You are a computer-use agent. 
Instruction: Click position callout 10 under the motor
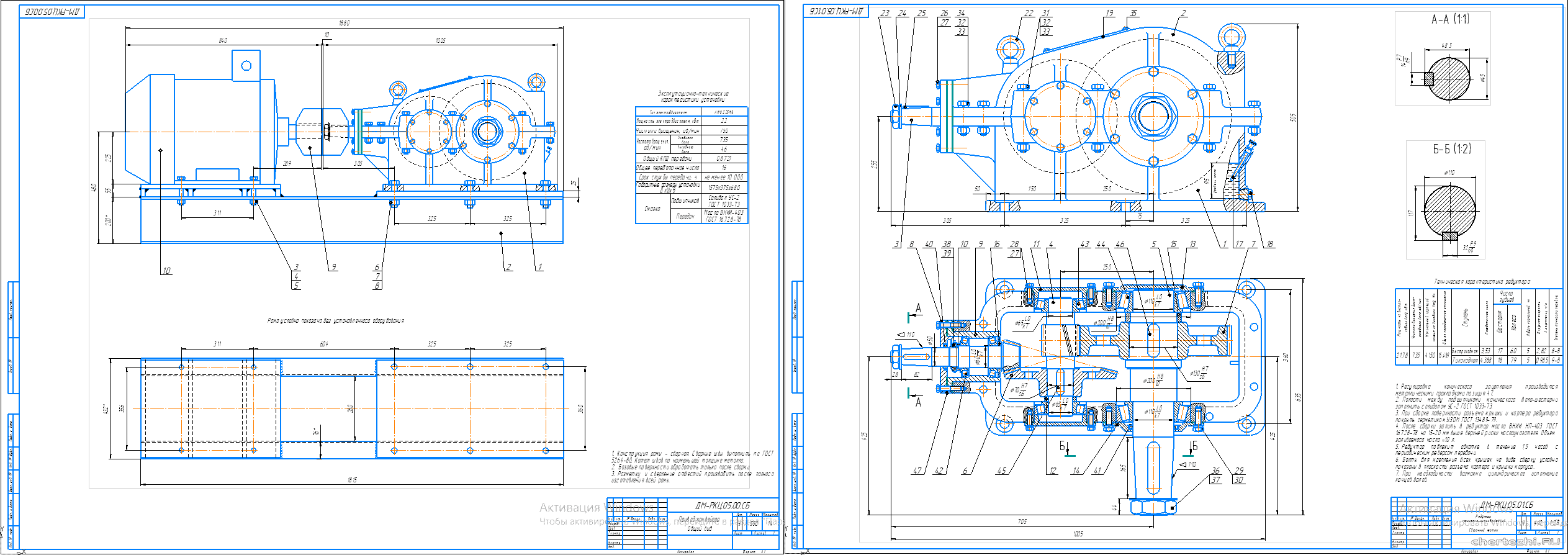click(x=166, y=271)
